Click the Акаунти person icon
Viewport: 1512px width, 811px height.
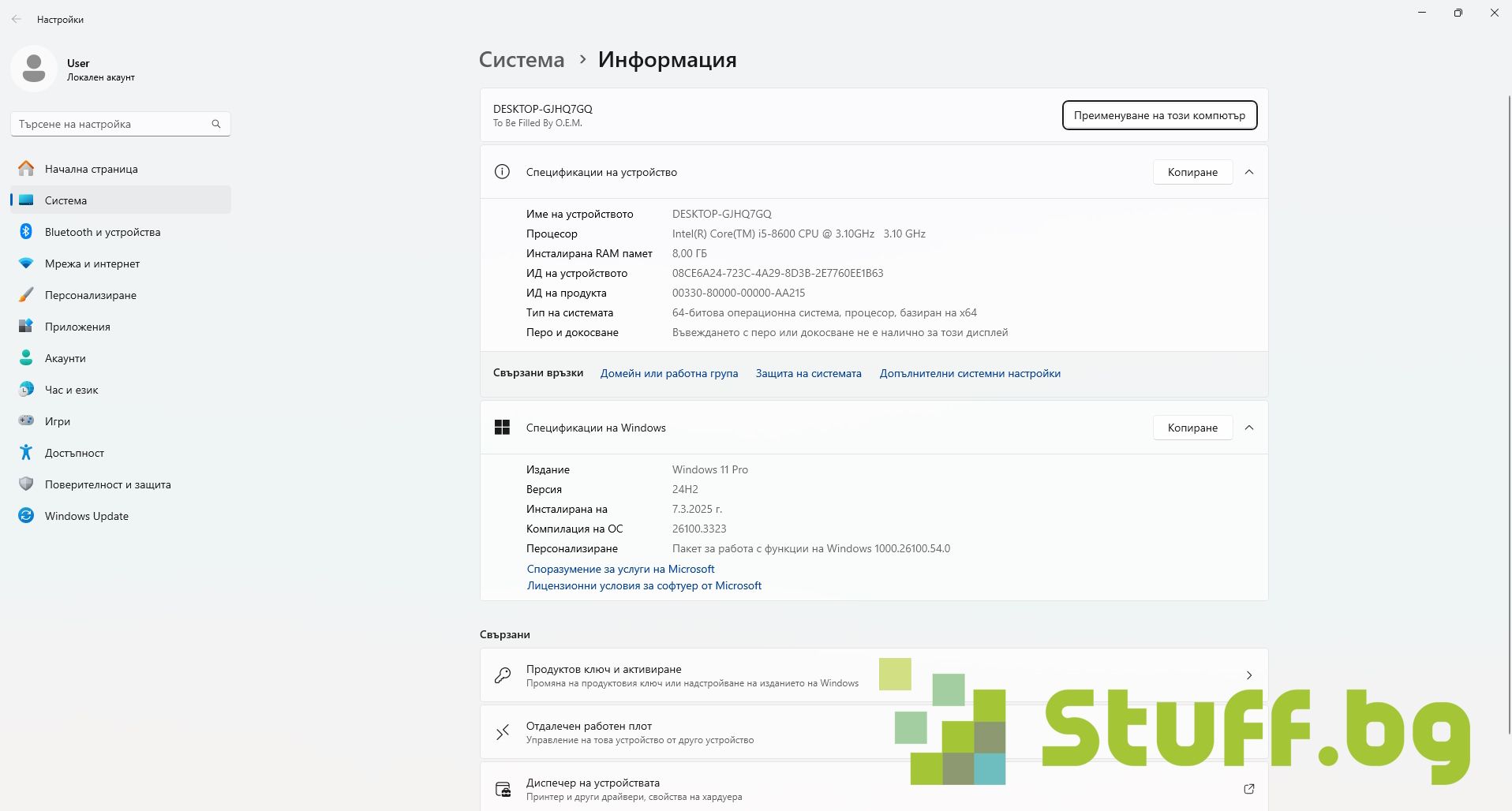(26, 358)
